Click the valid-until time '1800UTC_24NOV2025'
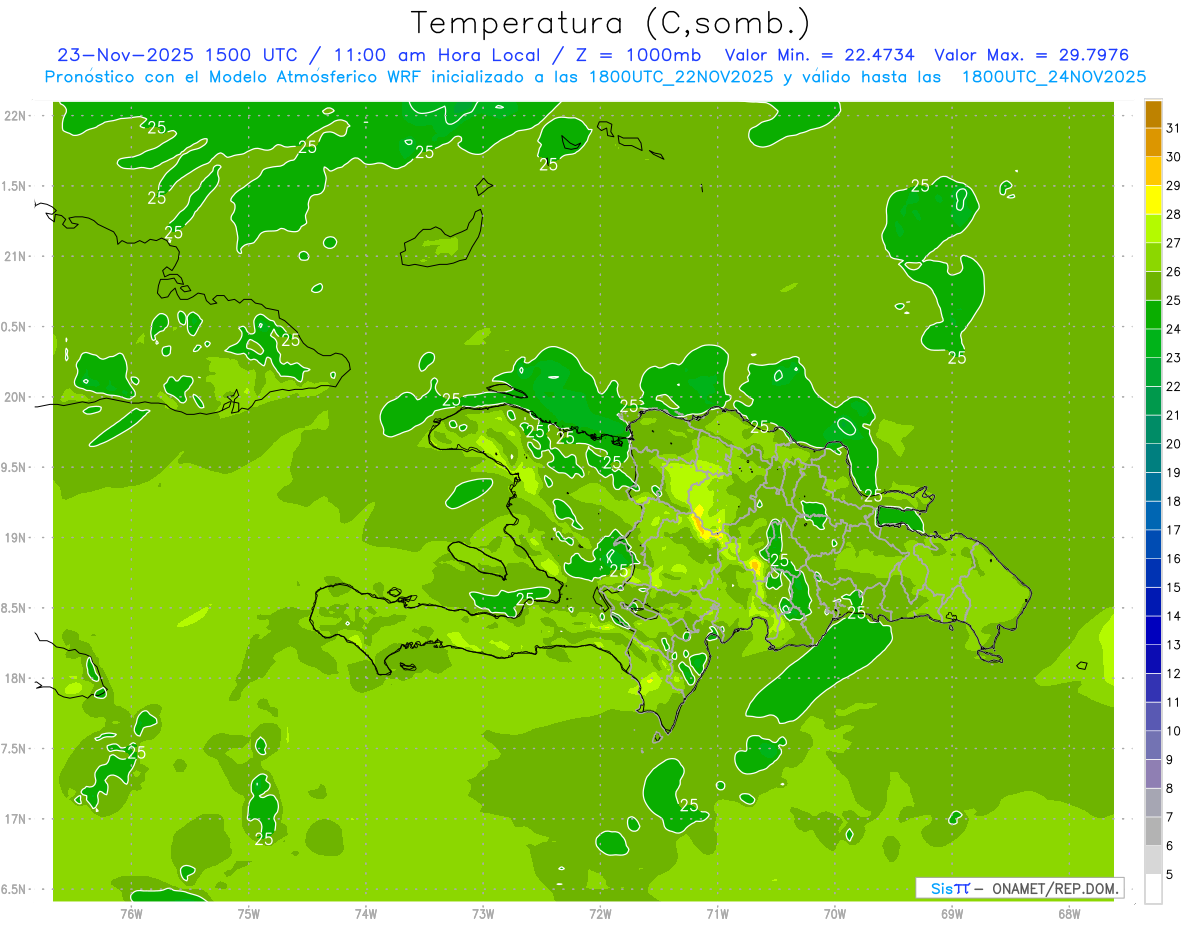Image resolution: width=1200 pixels, height=927 pixels. (1054, 77)
